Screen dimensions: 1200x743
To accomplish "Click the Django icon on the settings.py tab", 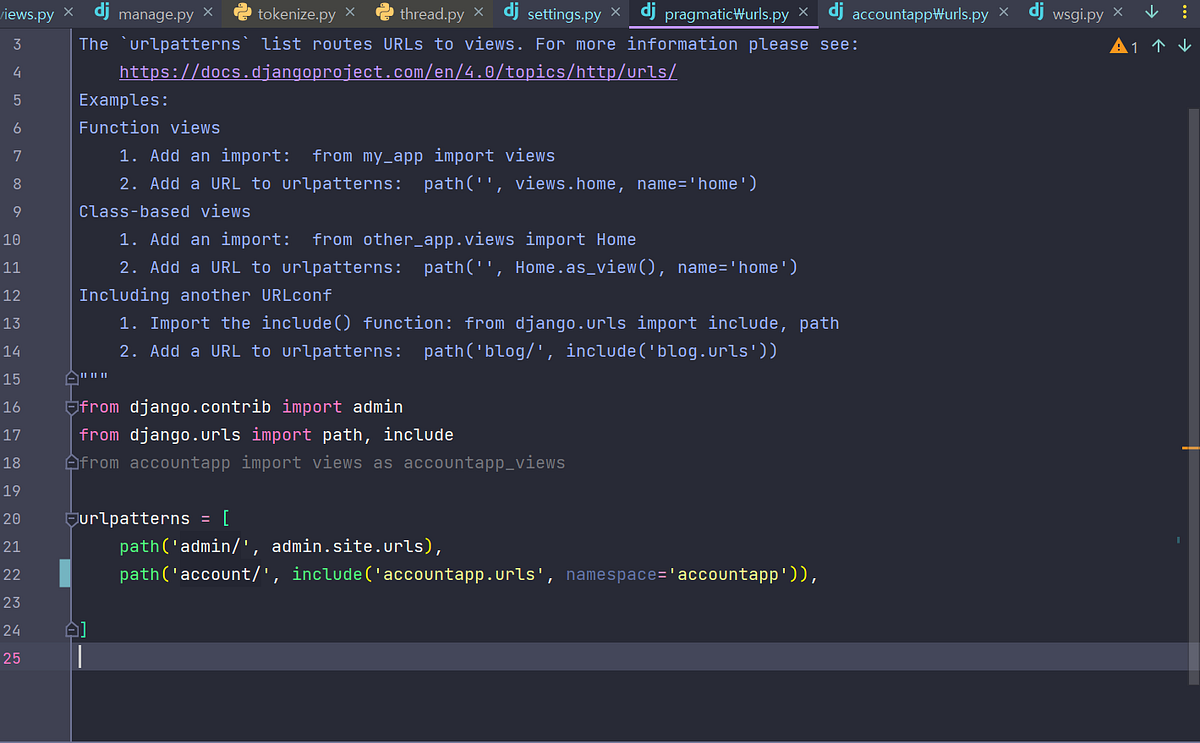I will 510,13.
